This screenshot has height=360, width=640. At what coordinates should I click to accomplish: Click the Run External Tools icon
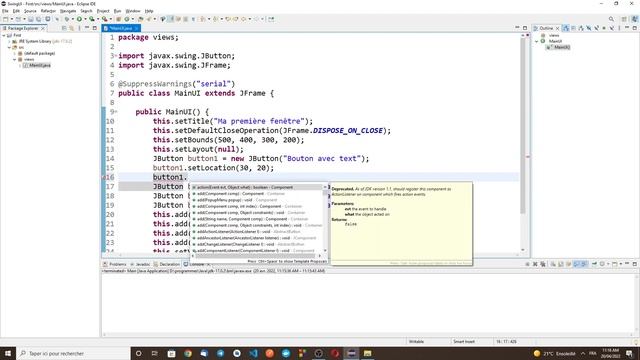(x=104, y=19)
